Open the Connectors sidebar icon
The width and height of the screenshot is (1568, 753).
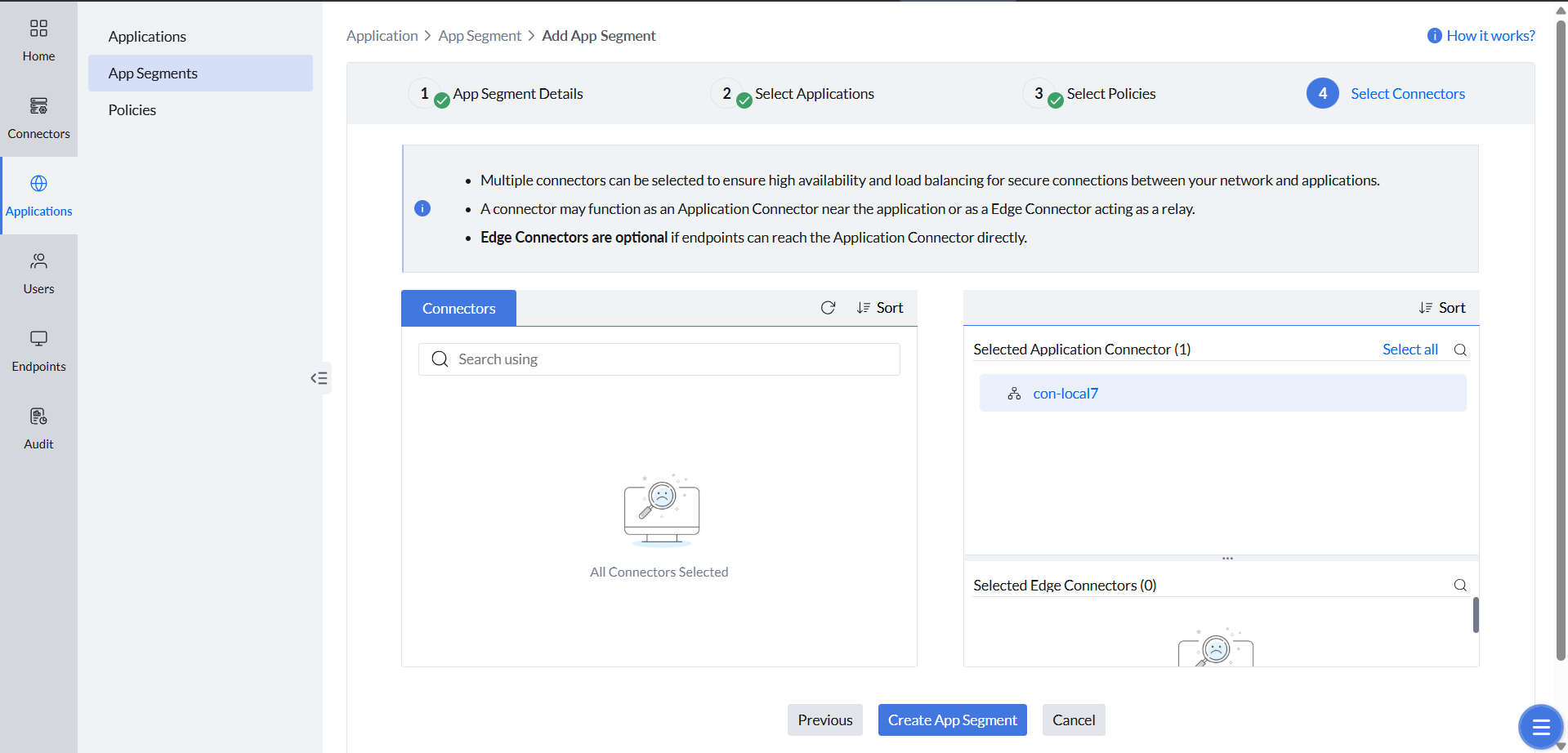[38, 106]
